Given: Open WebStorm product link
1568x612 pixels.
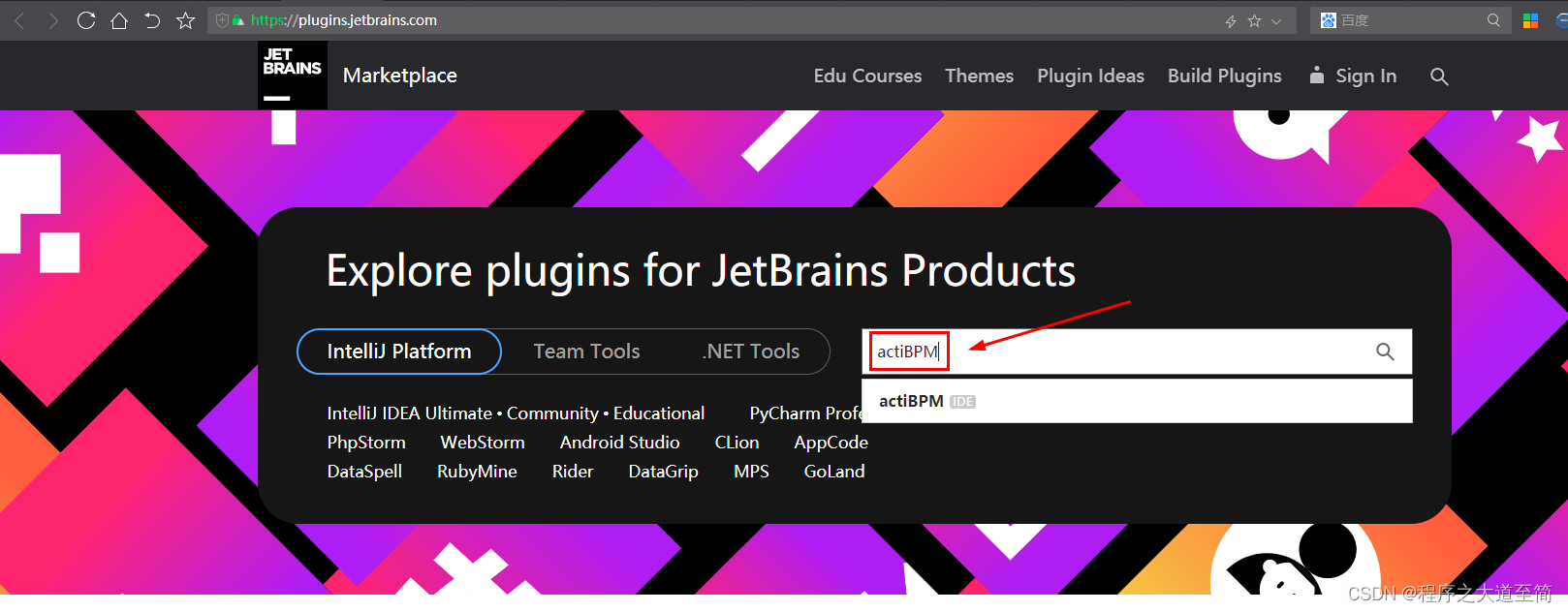Looking at the screenshot, I should coord(483,443).
